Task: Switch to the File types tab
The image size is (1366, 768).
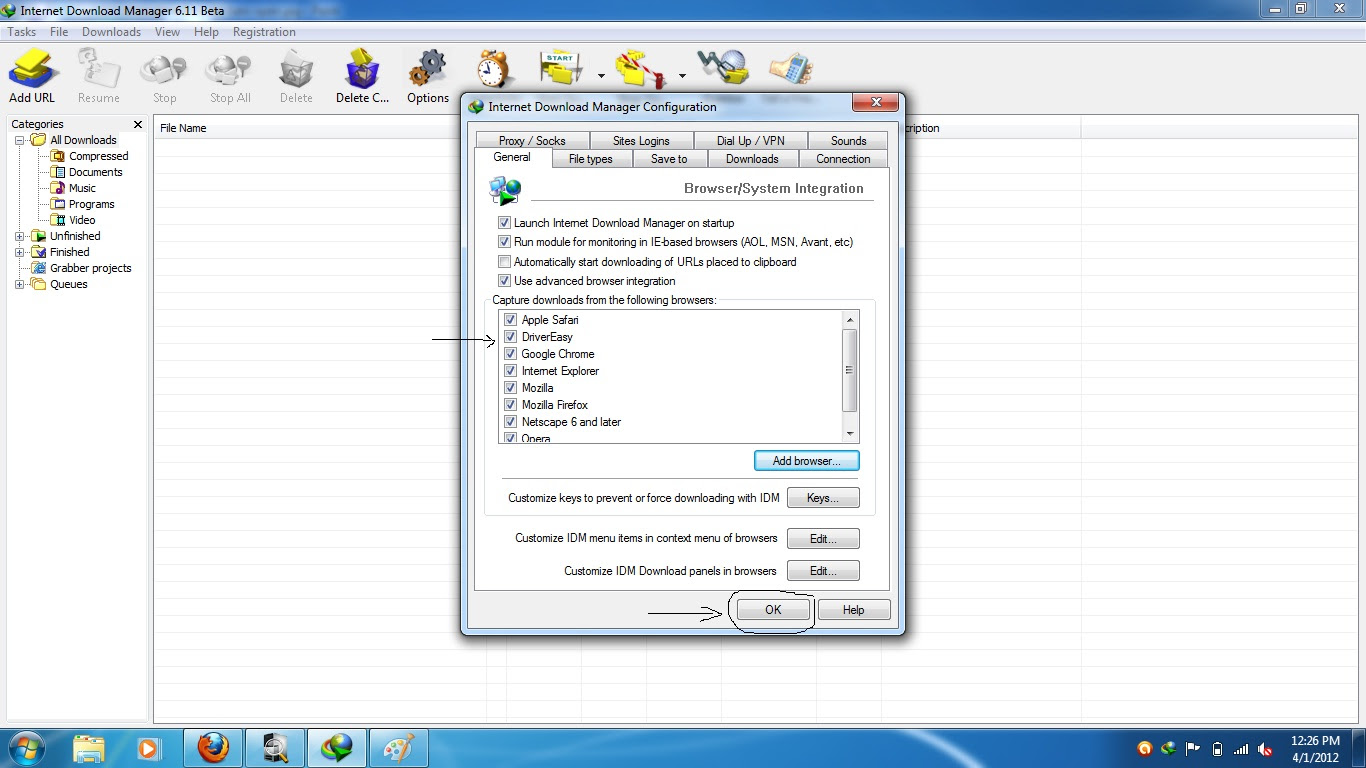Action: click(590, 159)
